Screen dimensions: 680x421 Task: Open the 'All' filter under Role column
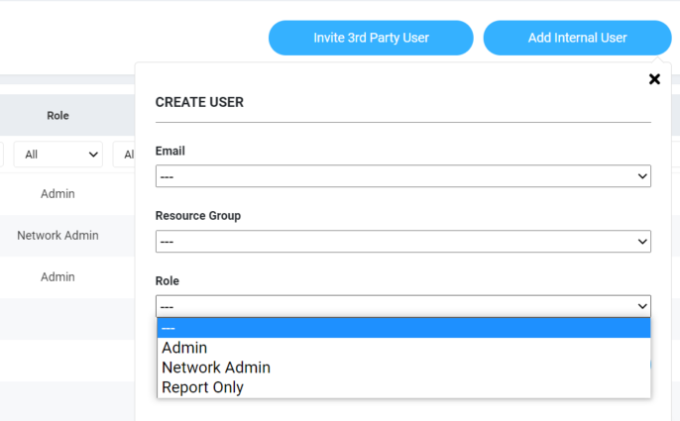57,155
